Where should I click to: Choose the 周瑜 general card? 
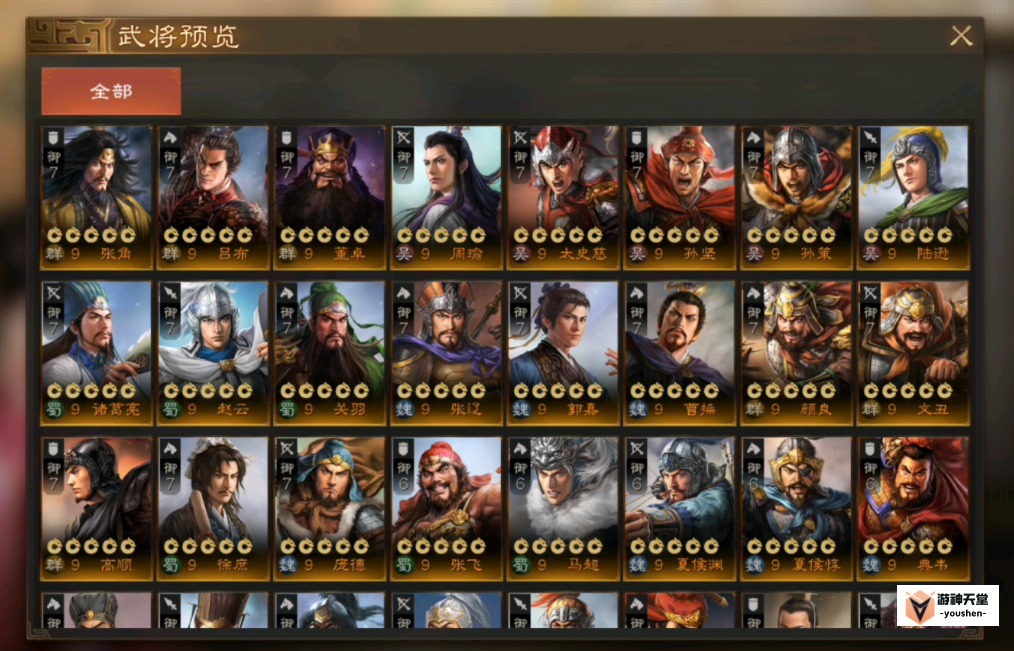(446, 198)
